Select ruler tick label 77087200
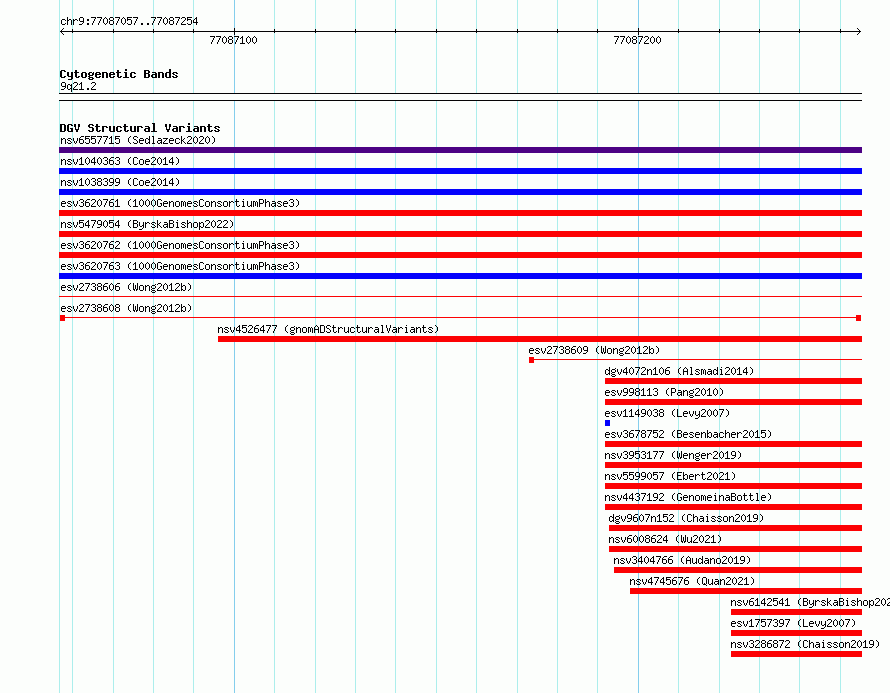 [x=637, y=40]
